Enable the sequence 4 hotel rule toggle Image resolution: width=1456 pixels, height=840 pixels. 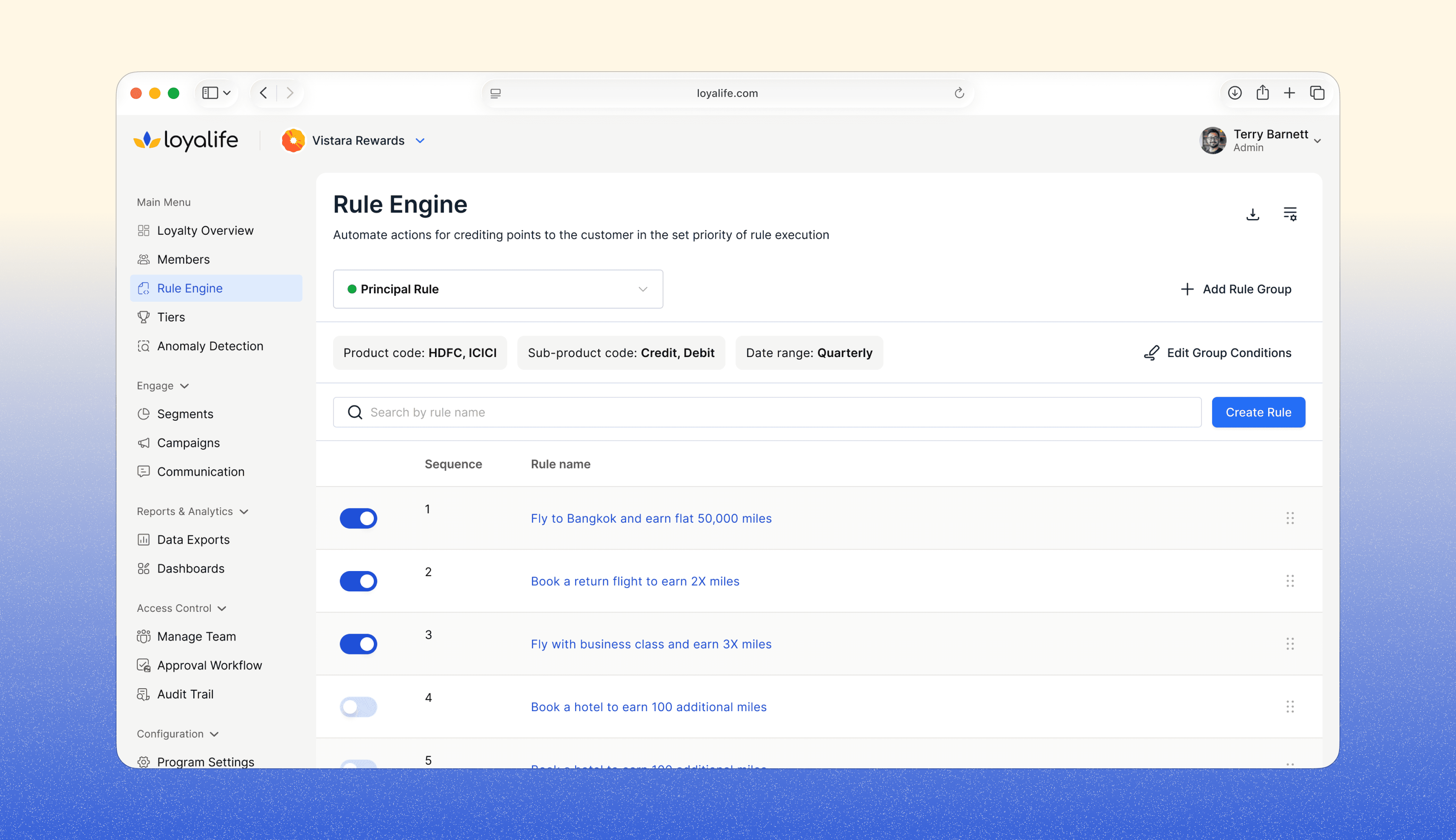[358, 707]
